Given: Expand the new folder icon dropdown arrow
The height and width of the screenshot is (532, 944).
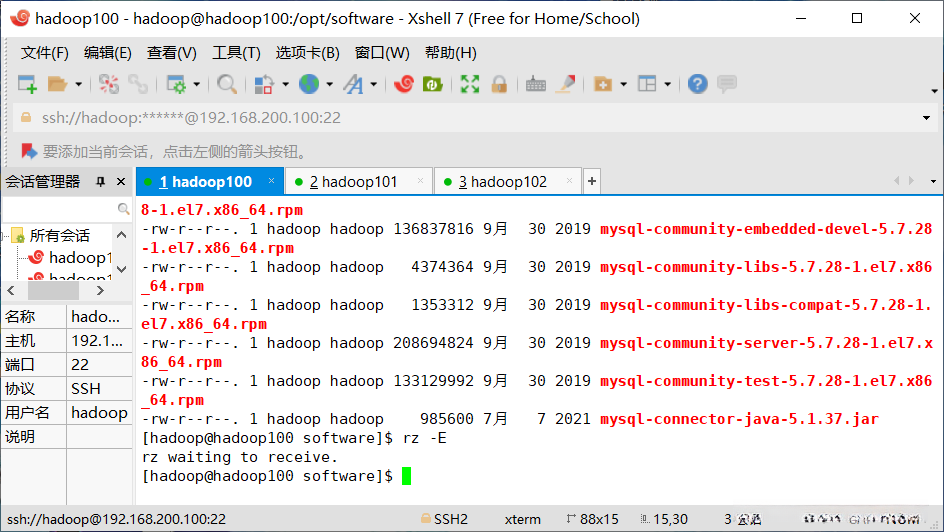Looking at the screenshot, I should pyautogui.click(x=623, y=84).
